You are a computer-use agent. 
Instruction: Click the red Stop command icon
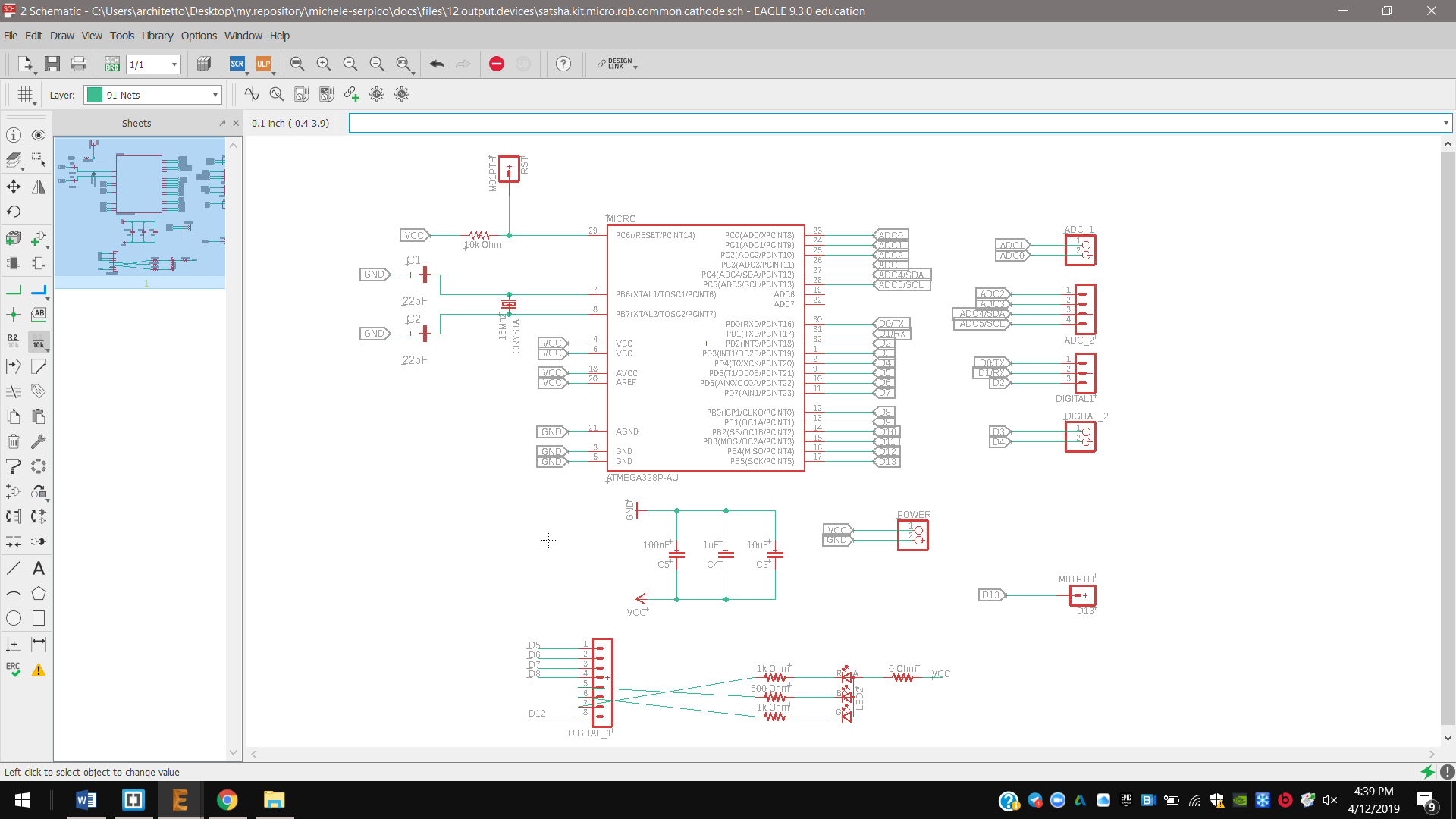click(497, 64)
